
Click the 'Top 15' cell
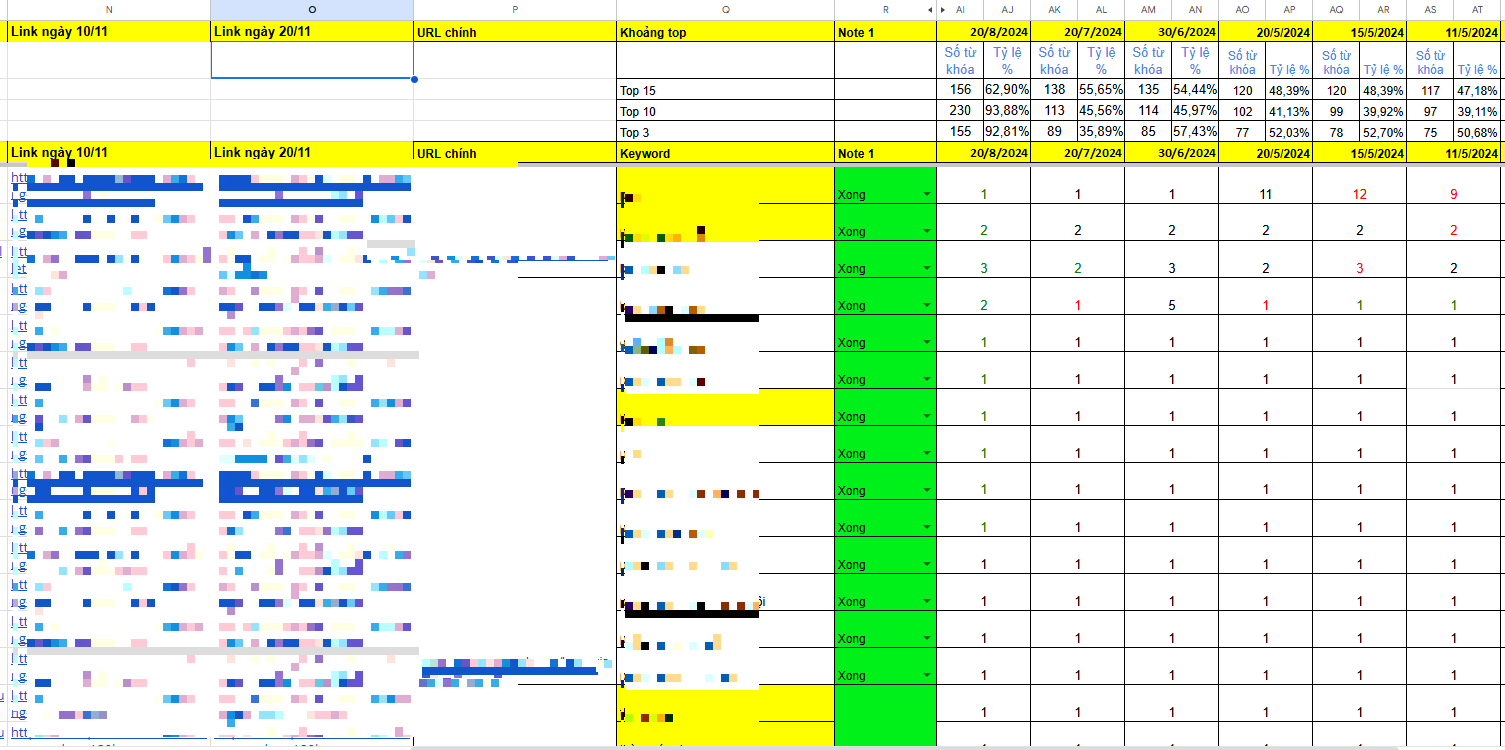[725, 90]
